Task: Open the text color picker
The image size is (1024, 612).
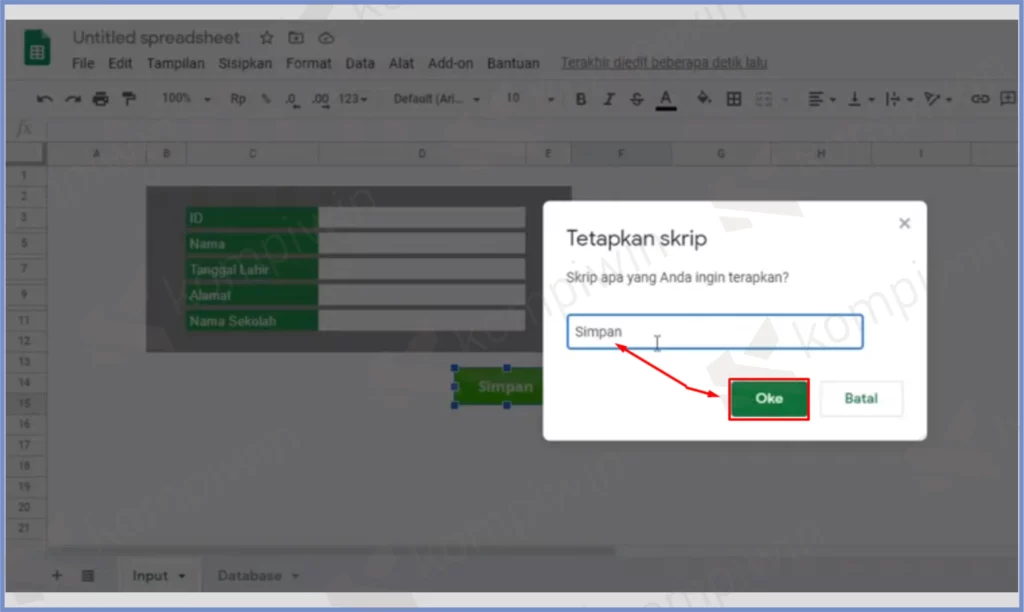Action: (666, 99)
